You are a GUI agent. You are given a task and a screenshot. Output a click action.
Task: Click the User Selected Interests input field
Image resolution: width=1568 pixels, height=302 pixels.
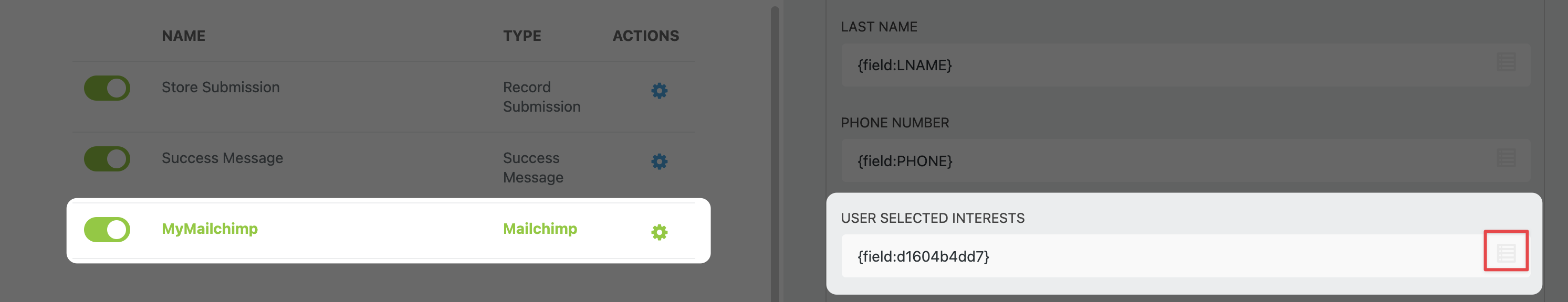click(1156, 256)
